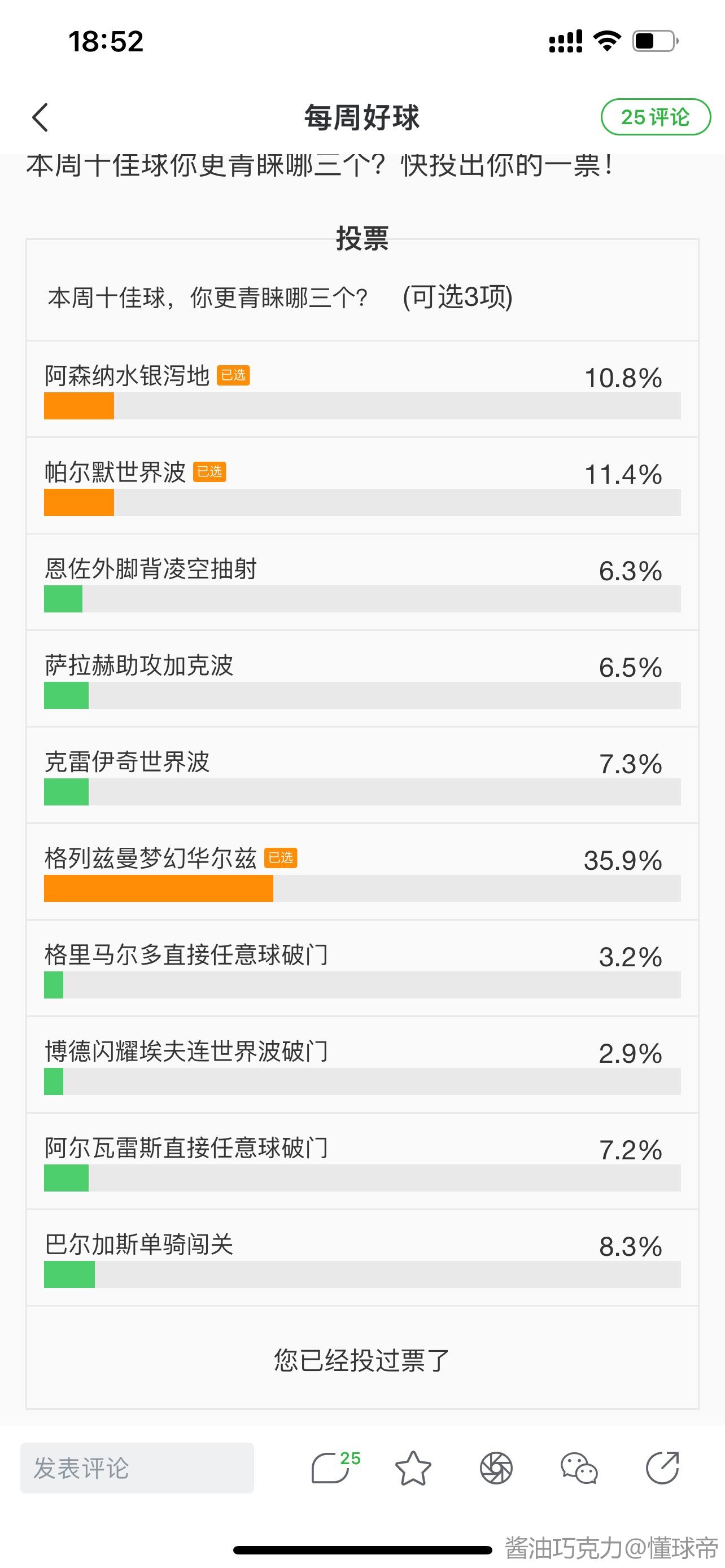Tap the battery status icon
The width and height of the screenshot is (725, 1568).
(x=655, y=41)
